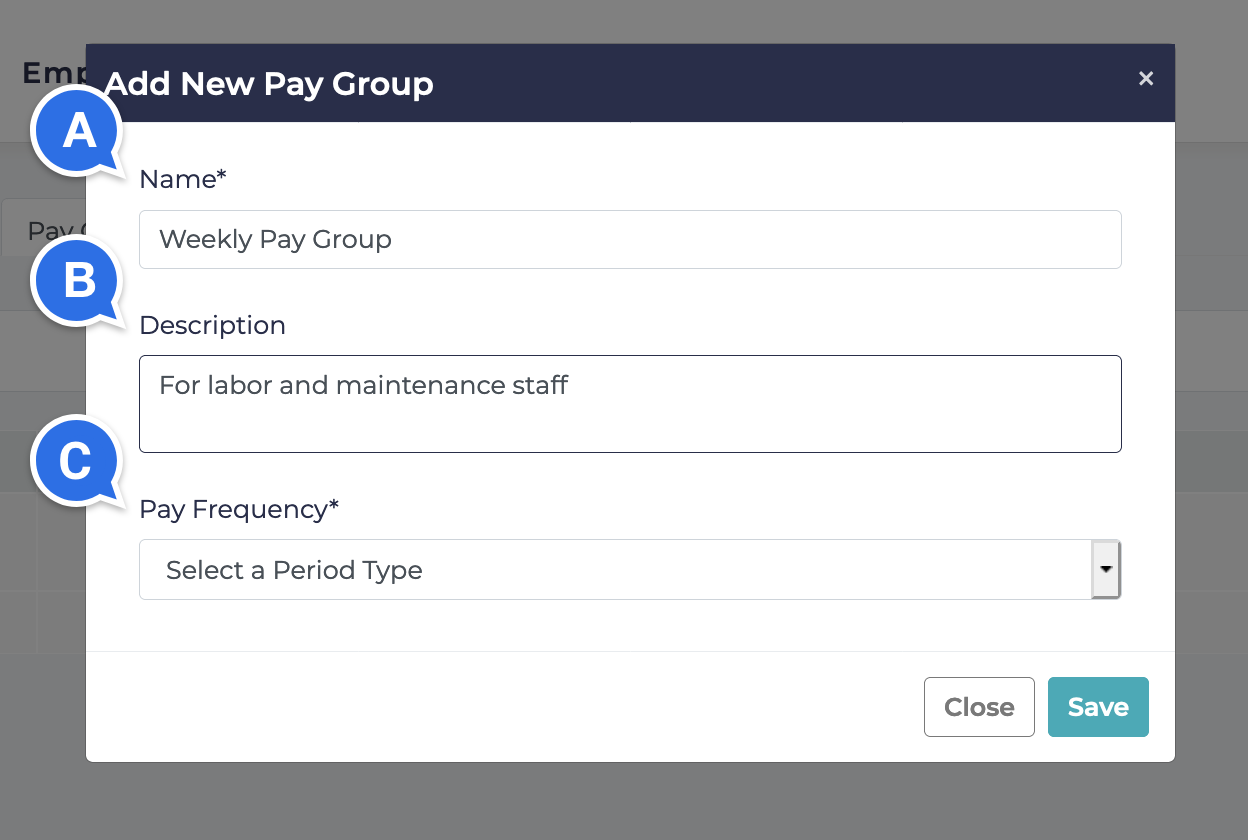Image resolution: width=1248 pixels, height=840 pixels.
Task: Click the arrow button on Period Type select
Action: (x=1105, y=569)
